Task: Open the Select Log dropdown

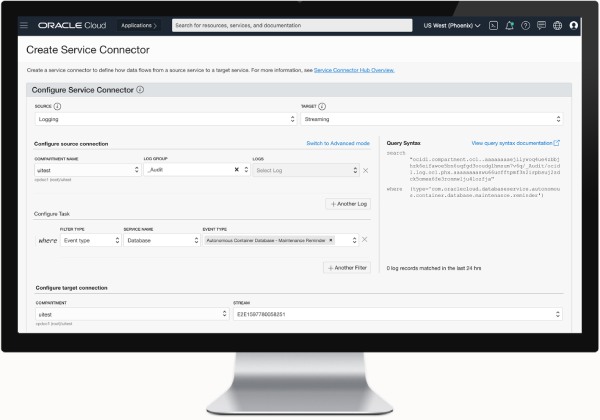Action: pyautogui.click(x=306, y=170)
